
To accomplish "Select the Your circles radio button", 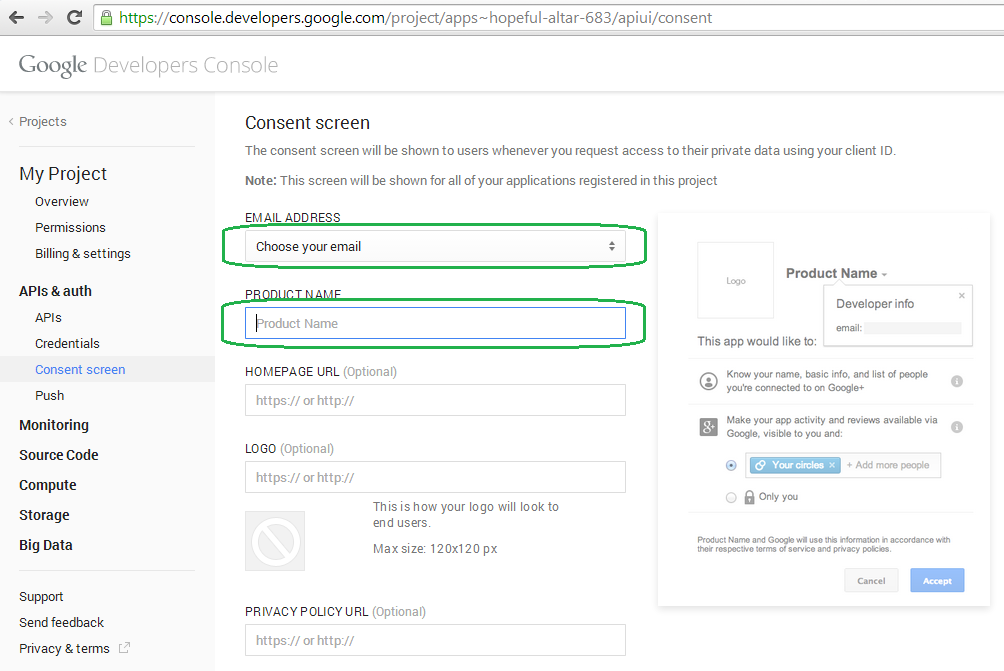I will tap(731, 465).
